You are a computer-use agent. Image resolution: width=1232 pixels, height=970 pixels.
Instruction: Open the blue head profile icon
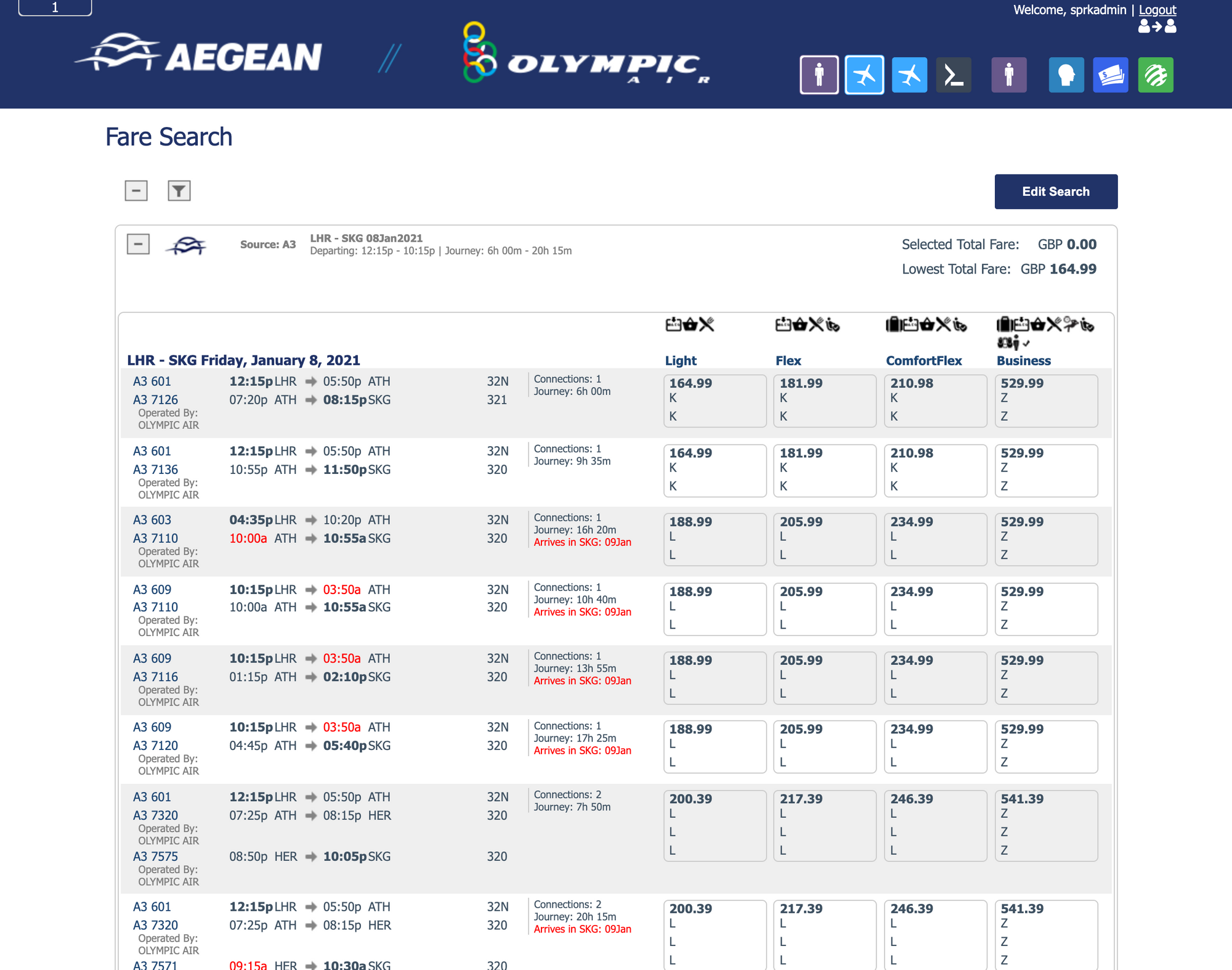click(1066, 75)
